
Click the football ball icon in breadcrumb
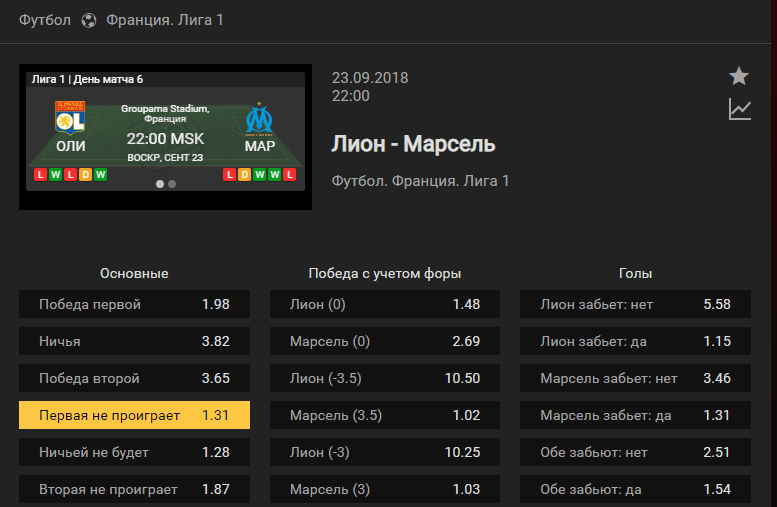point(89,20)
